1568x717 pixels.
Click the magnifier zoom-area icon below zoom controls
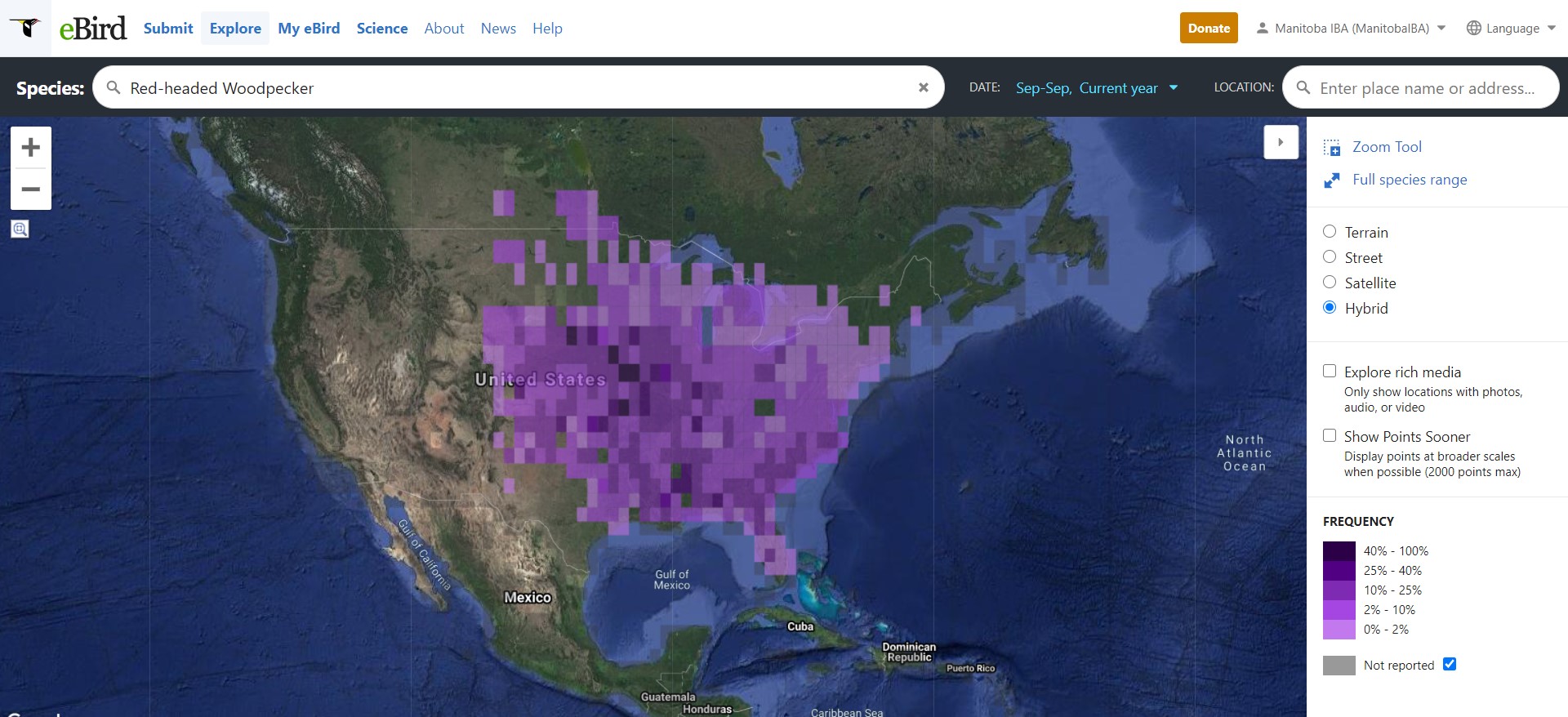20,229
